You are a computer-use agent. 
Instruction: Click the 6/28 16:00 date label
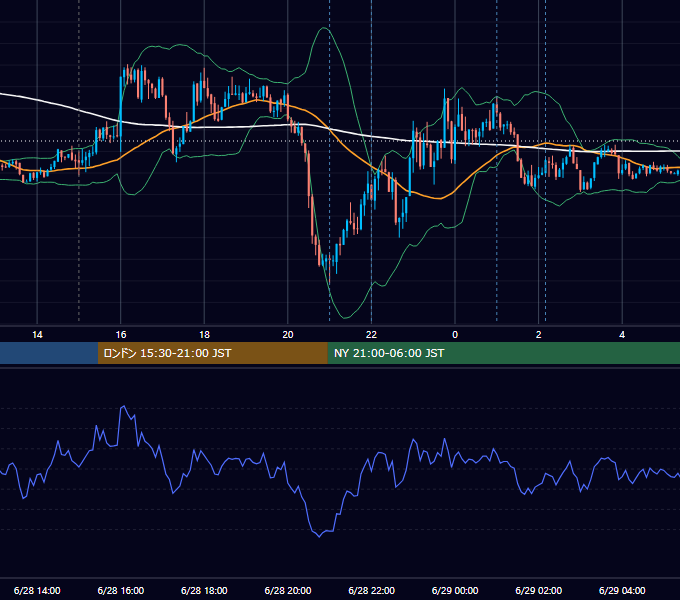coord(121,590)
